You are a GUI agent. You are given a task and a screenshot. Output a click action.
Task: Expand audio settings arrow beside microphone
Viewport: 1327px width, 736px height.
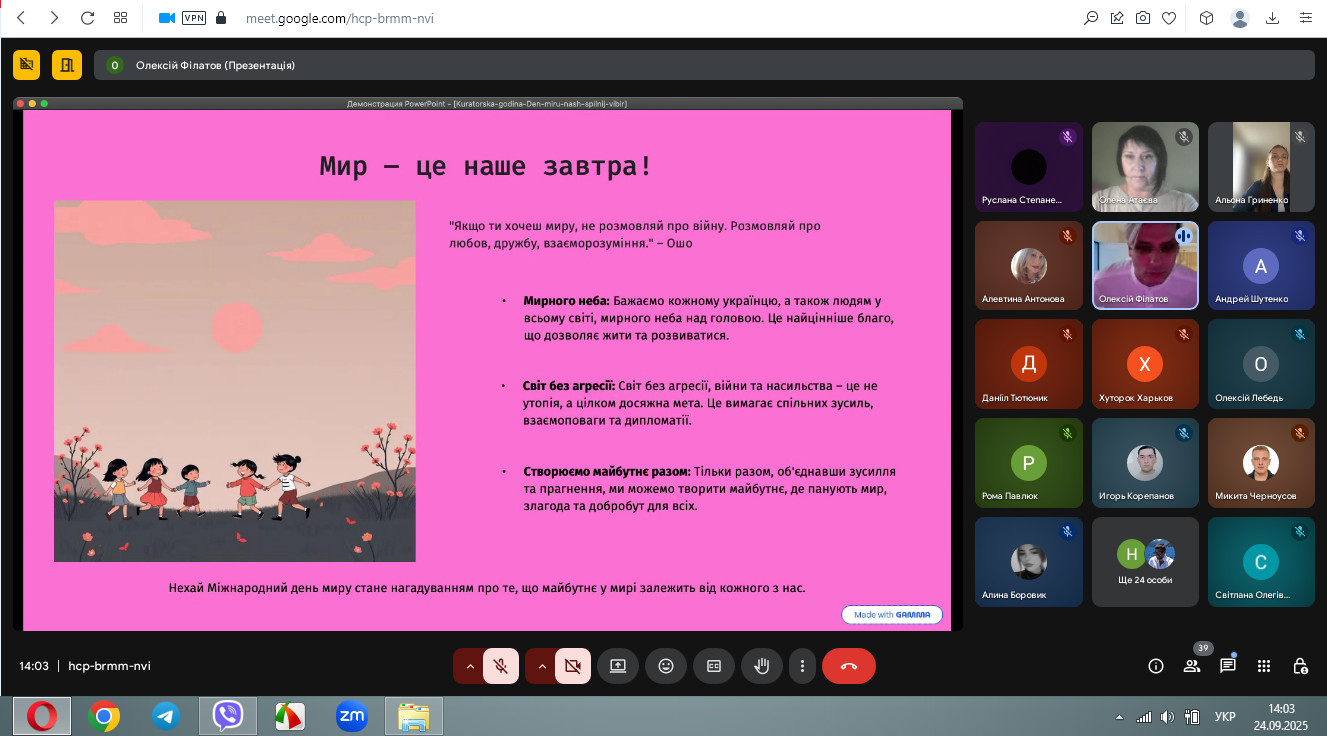point(469,666)
